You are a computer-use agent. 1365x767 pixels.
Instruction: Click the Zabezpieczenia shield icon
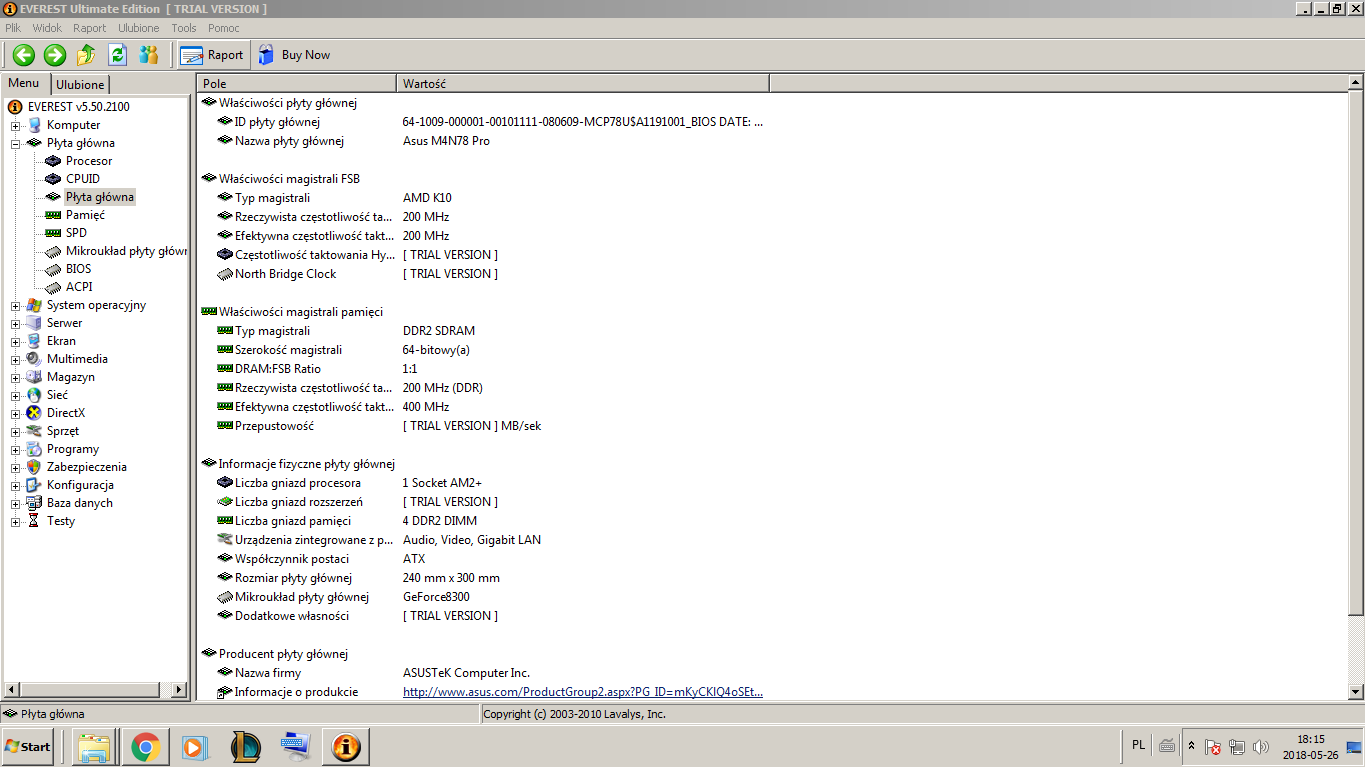(34, 467)
